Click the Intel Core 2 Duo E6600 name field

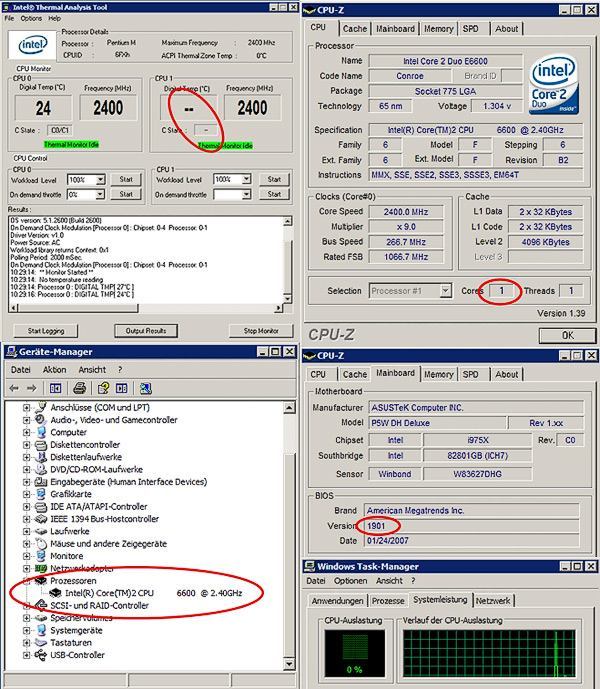[445, 61]
